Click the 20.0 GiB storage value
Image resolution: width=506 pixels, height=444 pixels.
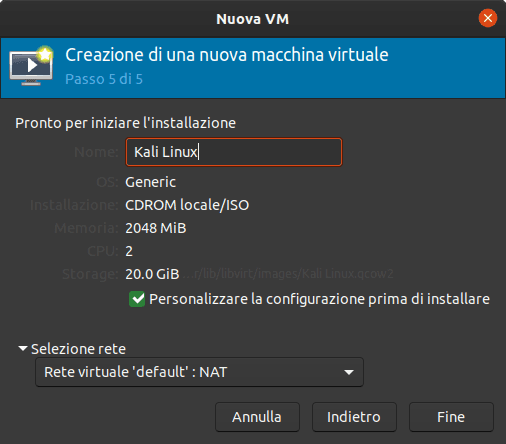152,274
